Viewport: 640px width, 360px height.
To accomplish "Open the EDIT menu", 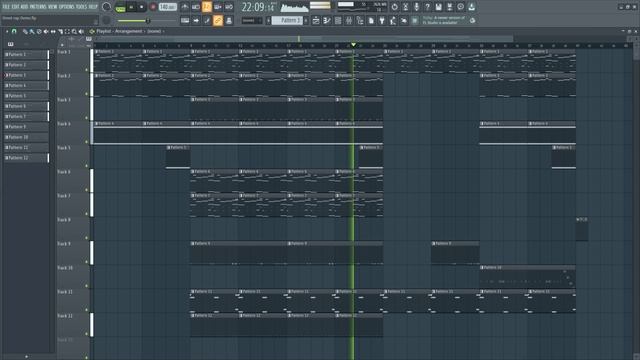I will [16, 7].
